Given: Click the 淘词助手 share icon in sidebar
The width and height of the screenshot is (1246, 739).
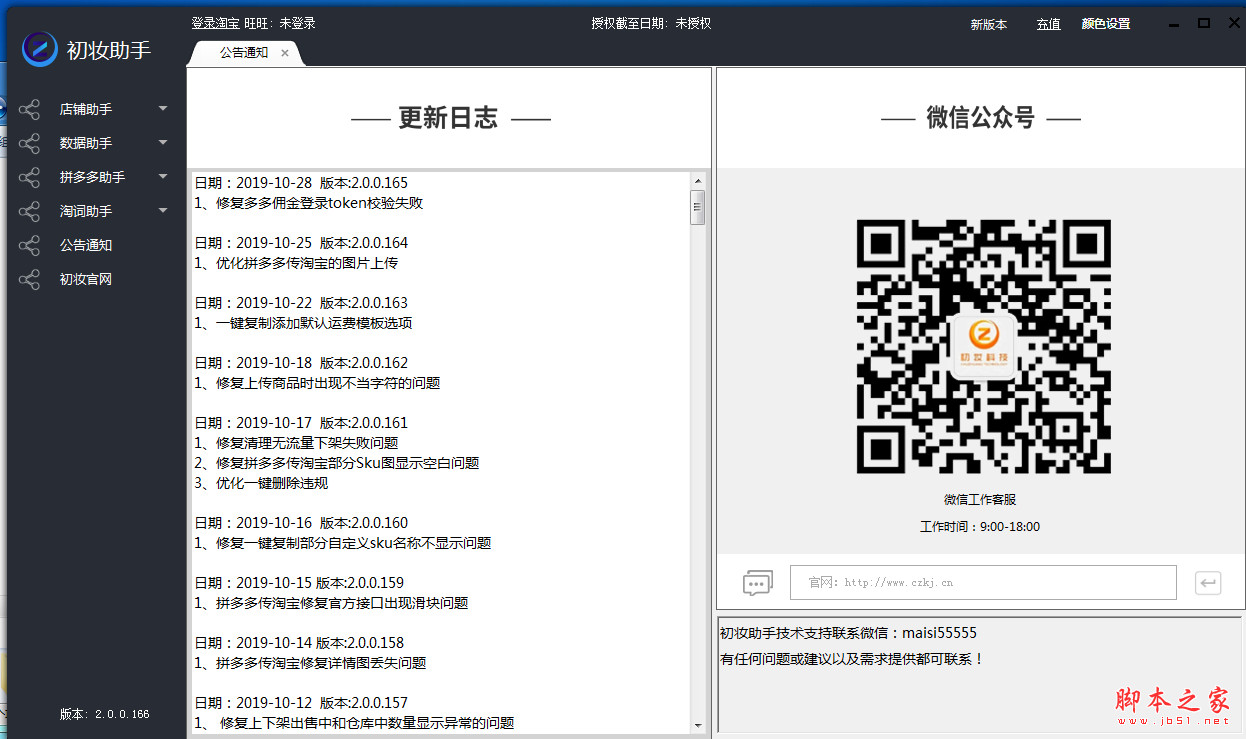Looking at the screenshot, I should point(30,211).
